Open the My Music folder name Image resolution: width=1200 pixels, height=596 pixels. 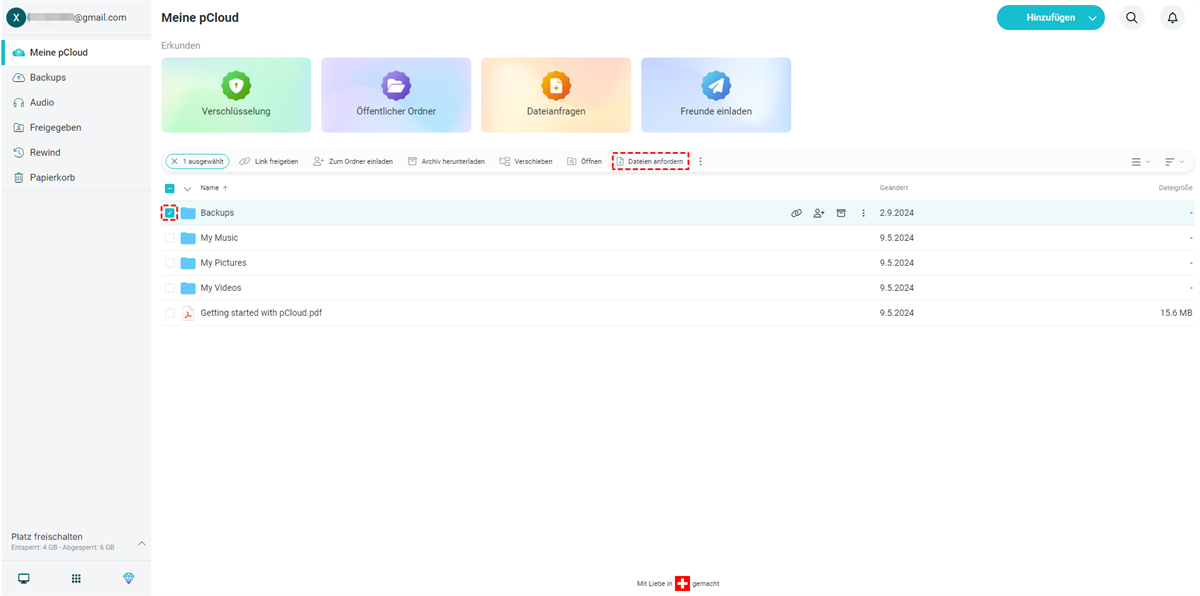click(219, 238)
